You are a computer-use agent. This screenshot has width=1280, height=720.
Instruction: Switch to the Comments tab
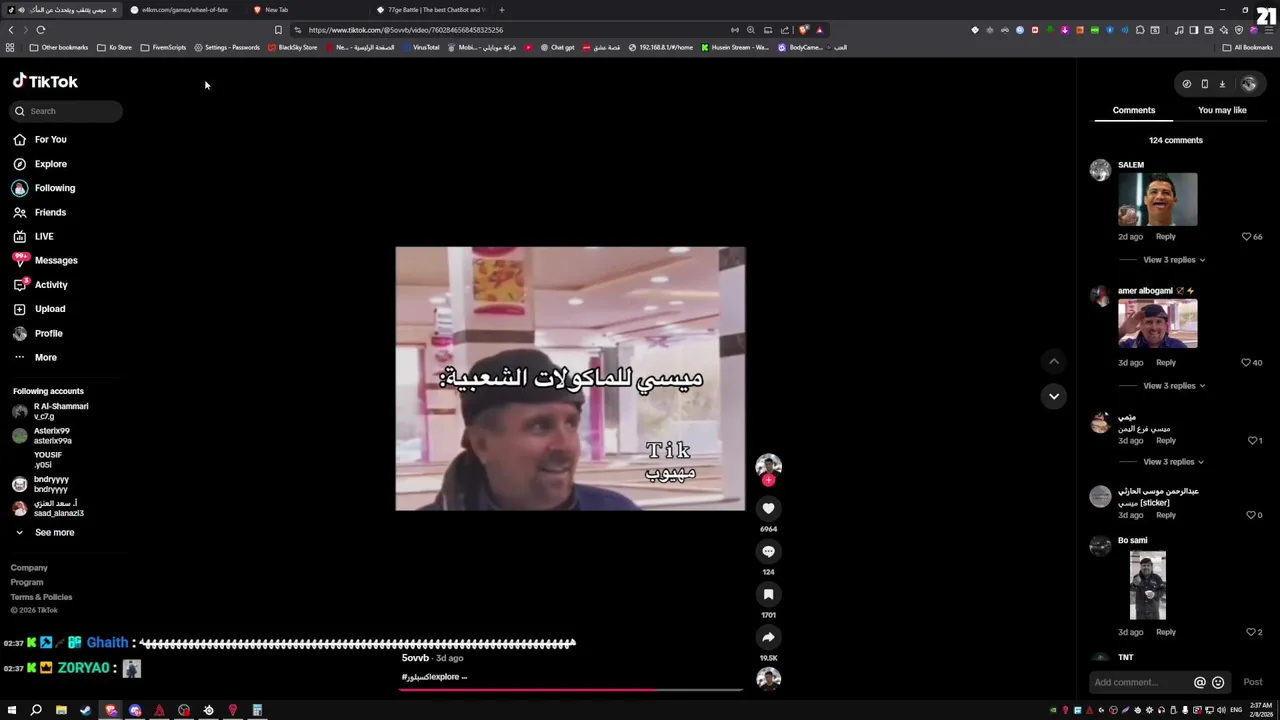point(1133,110)
